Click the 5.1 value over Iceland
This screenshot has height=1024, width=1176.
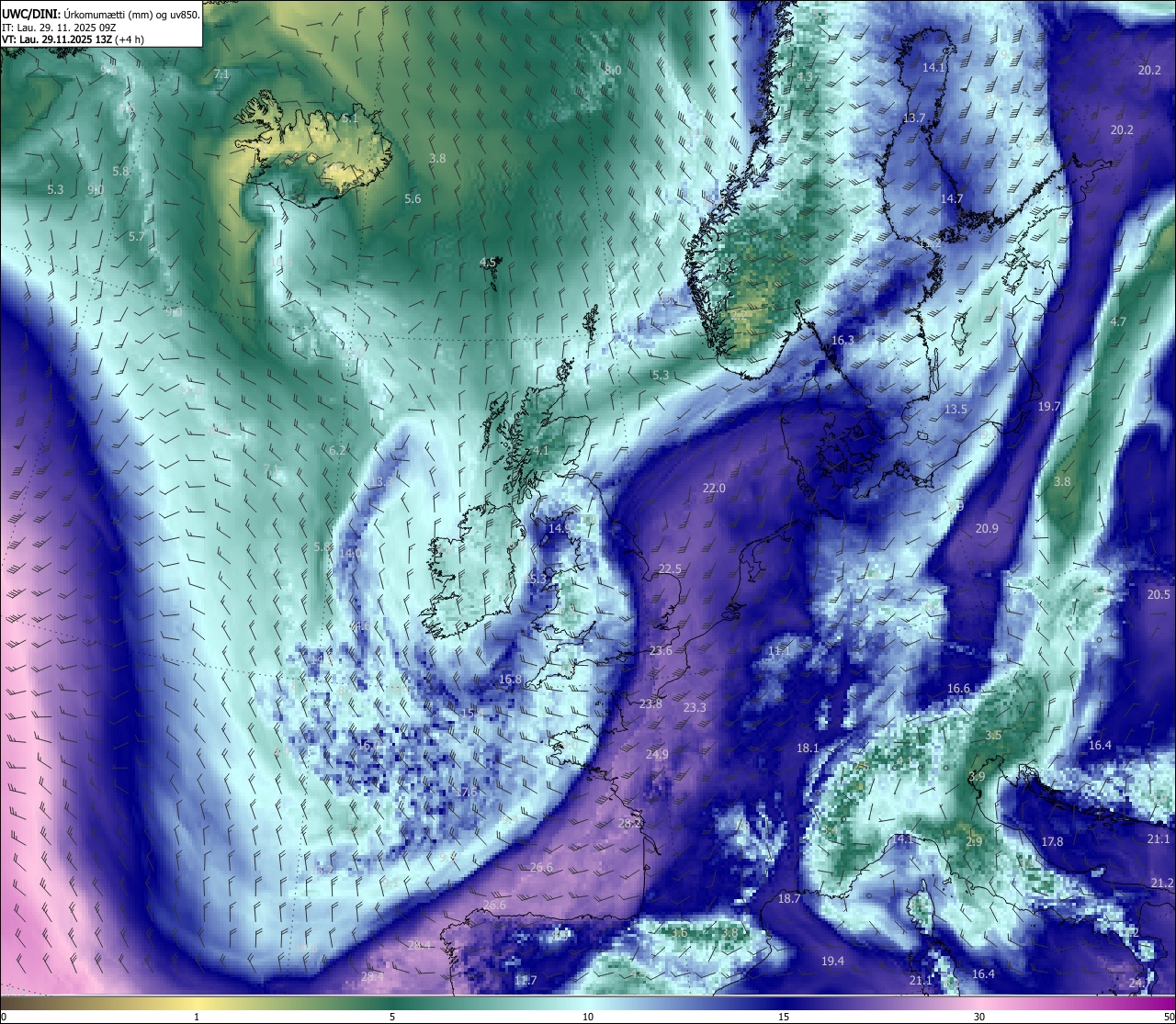pyautogui.click(x=349, y=119)
